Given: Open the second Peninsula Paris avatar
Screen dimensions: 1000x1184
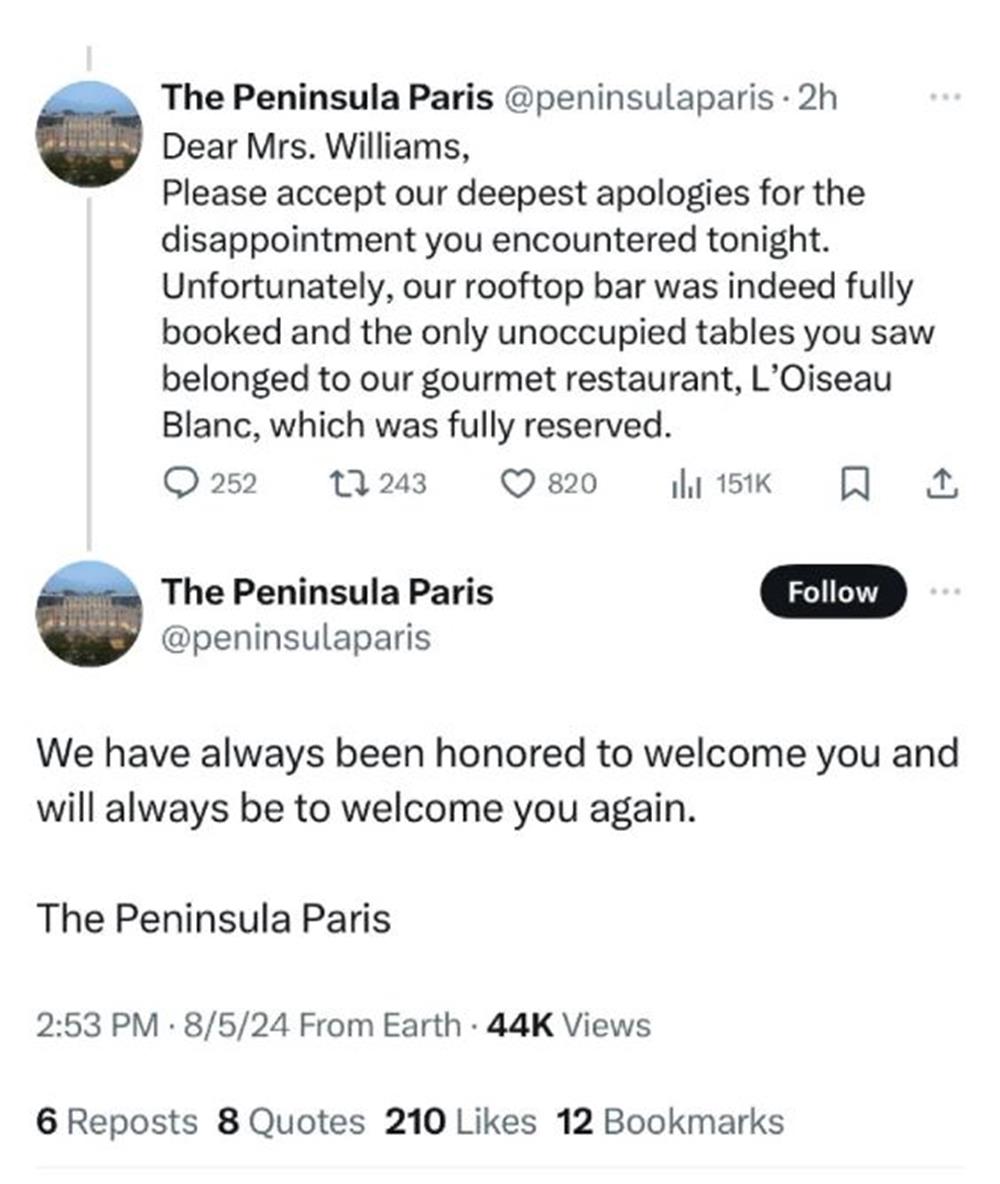Looking at the screenshot, I should pyautogui.click(x=89, y=613).
